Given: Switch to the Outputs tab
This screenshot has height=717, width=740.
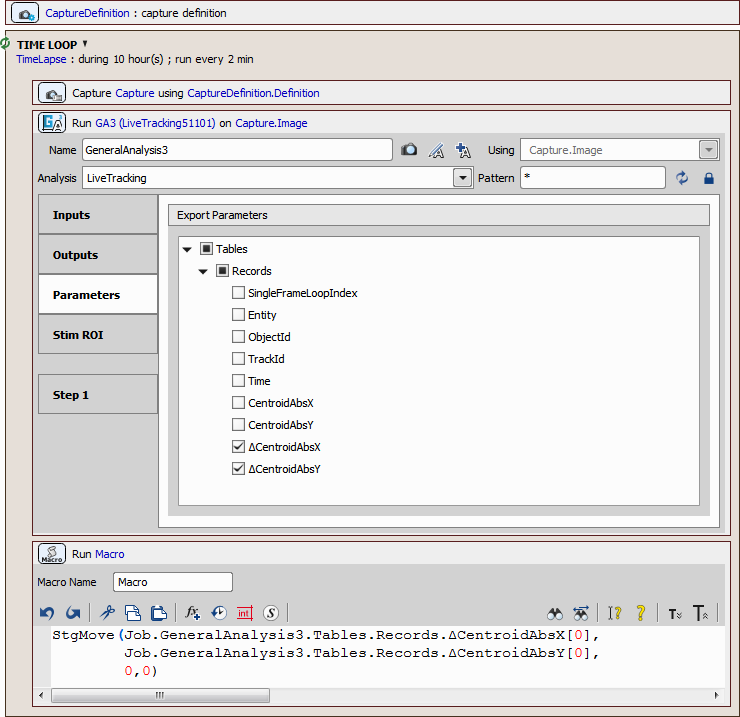Looking at the screenshot, I should tap(98, 255).
